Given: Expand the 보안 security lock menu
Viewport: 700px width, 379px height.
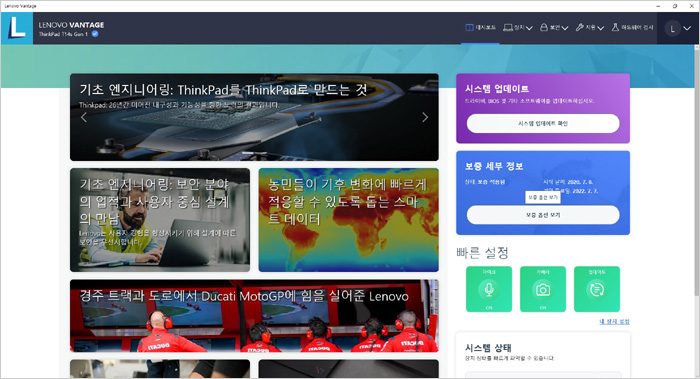Looking at the screenshot, I should pos(554,28).
